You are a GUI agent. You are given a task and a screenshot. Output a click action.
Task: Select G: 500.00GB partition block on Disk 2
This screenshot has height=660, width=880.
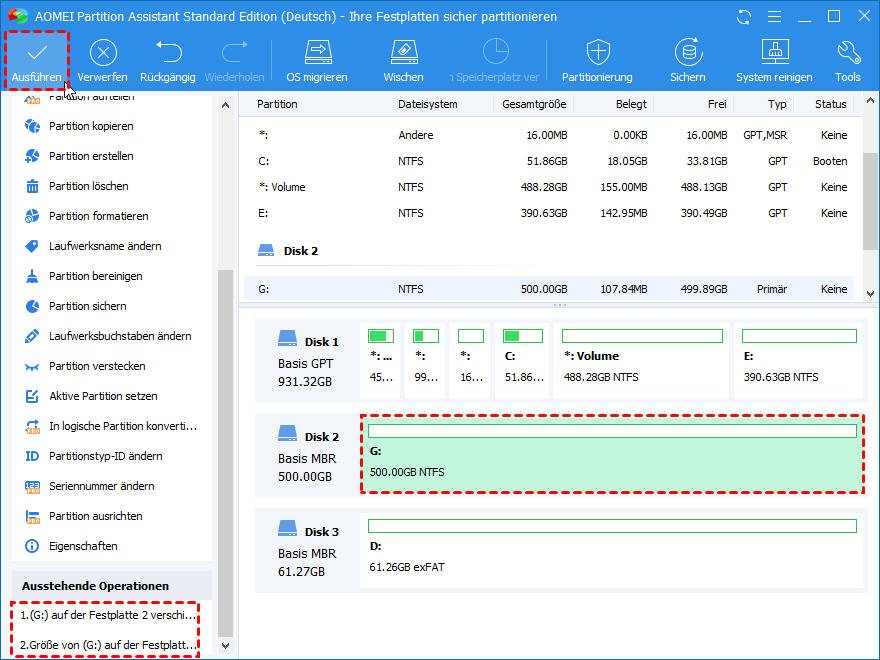pos(612,454)
